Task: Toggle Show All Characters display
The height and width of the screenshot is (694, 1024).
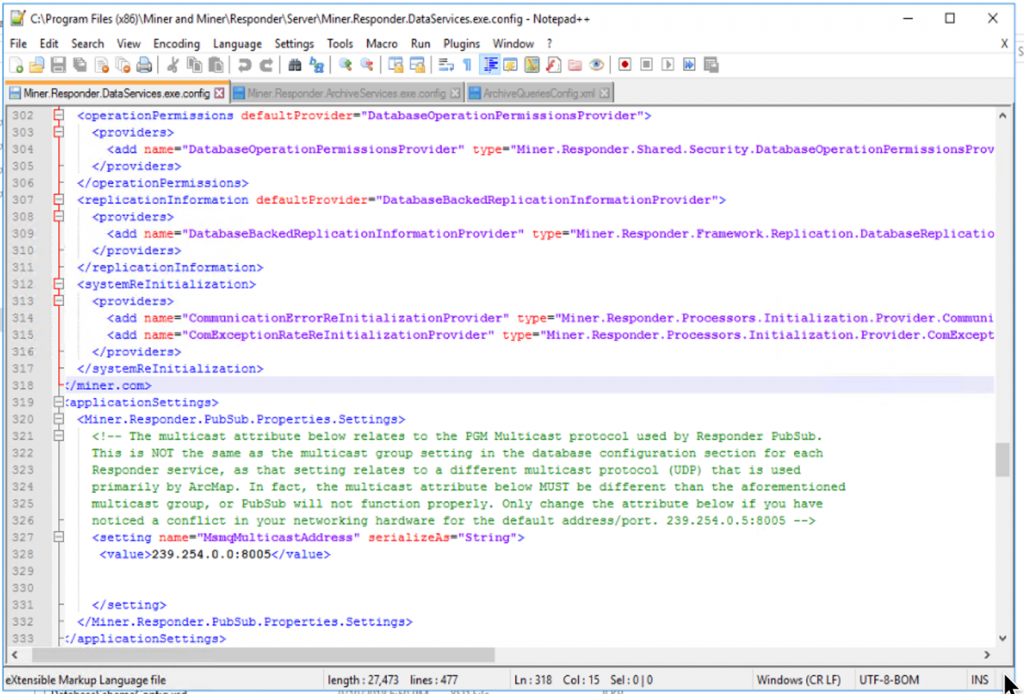Action: click(466, 64)
